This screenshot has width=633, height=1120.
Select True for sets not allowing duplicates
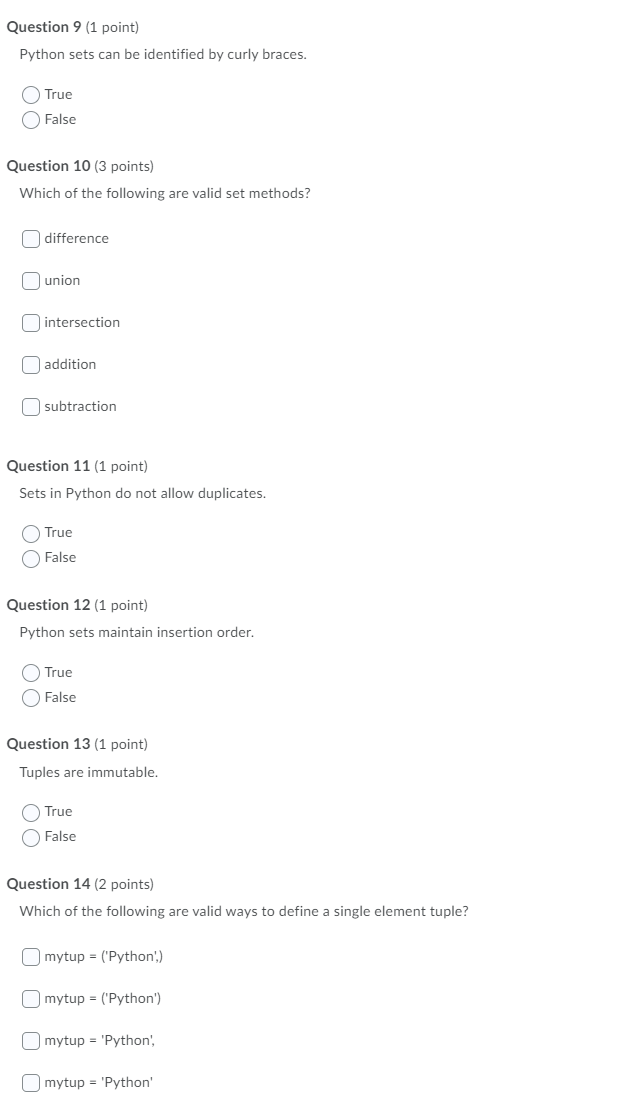tap(31, 532)
